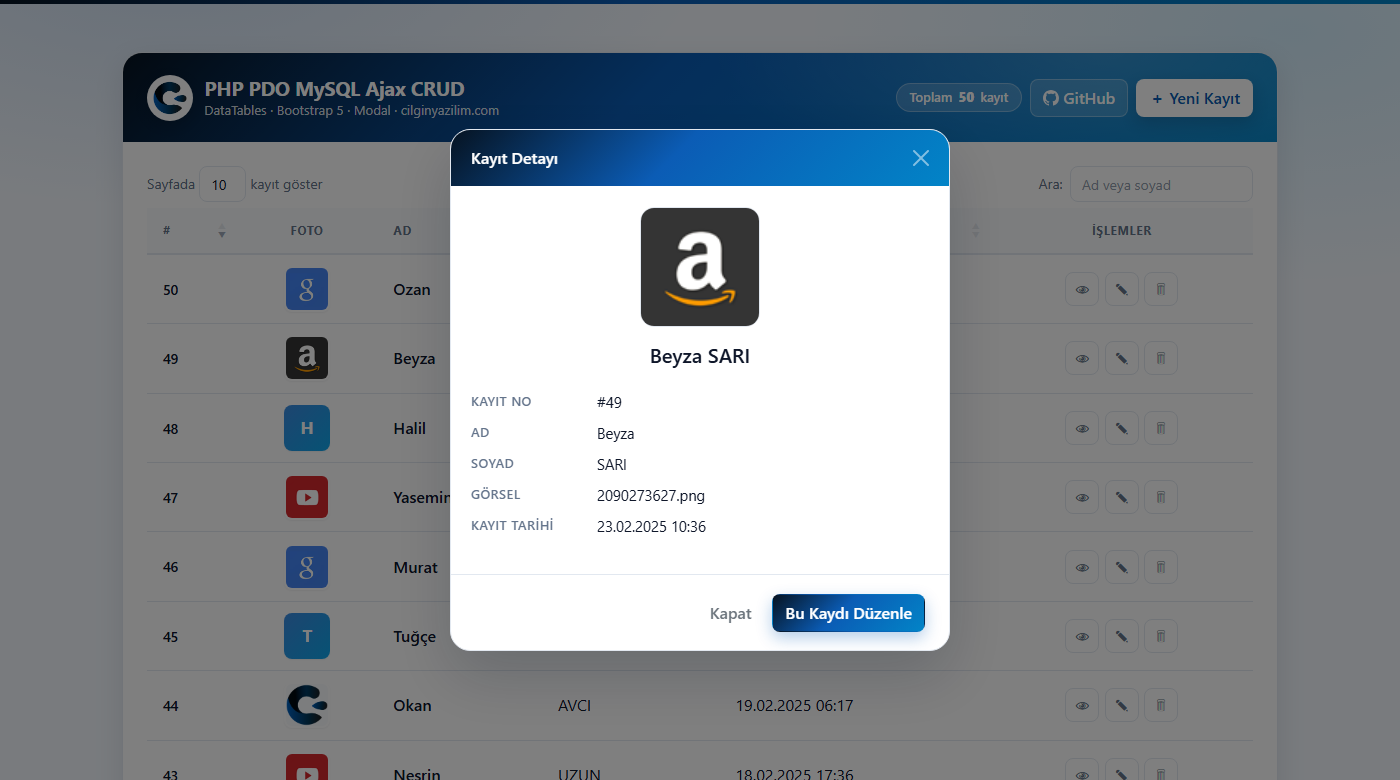Click the surname AVCI in row 44
Viewport: 1400px width, 780px height.
click(575, 706)
